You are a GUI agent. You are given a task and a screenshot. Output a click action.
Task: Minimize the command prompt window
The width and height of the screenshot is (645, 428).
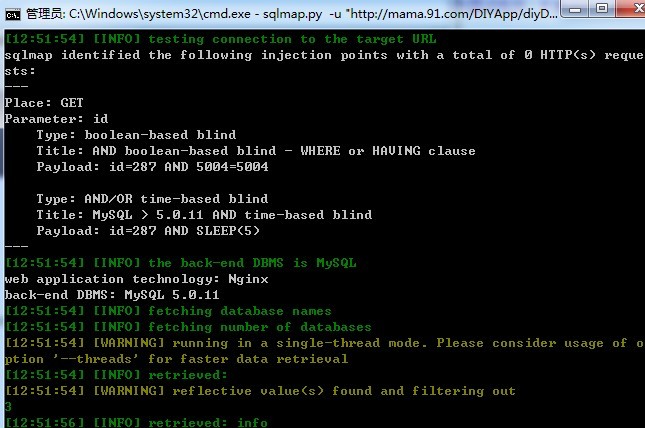[576, 9]
